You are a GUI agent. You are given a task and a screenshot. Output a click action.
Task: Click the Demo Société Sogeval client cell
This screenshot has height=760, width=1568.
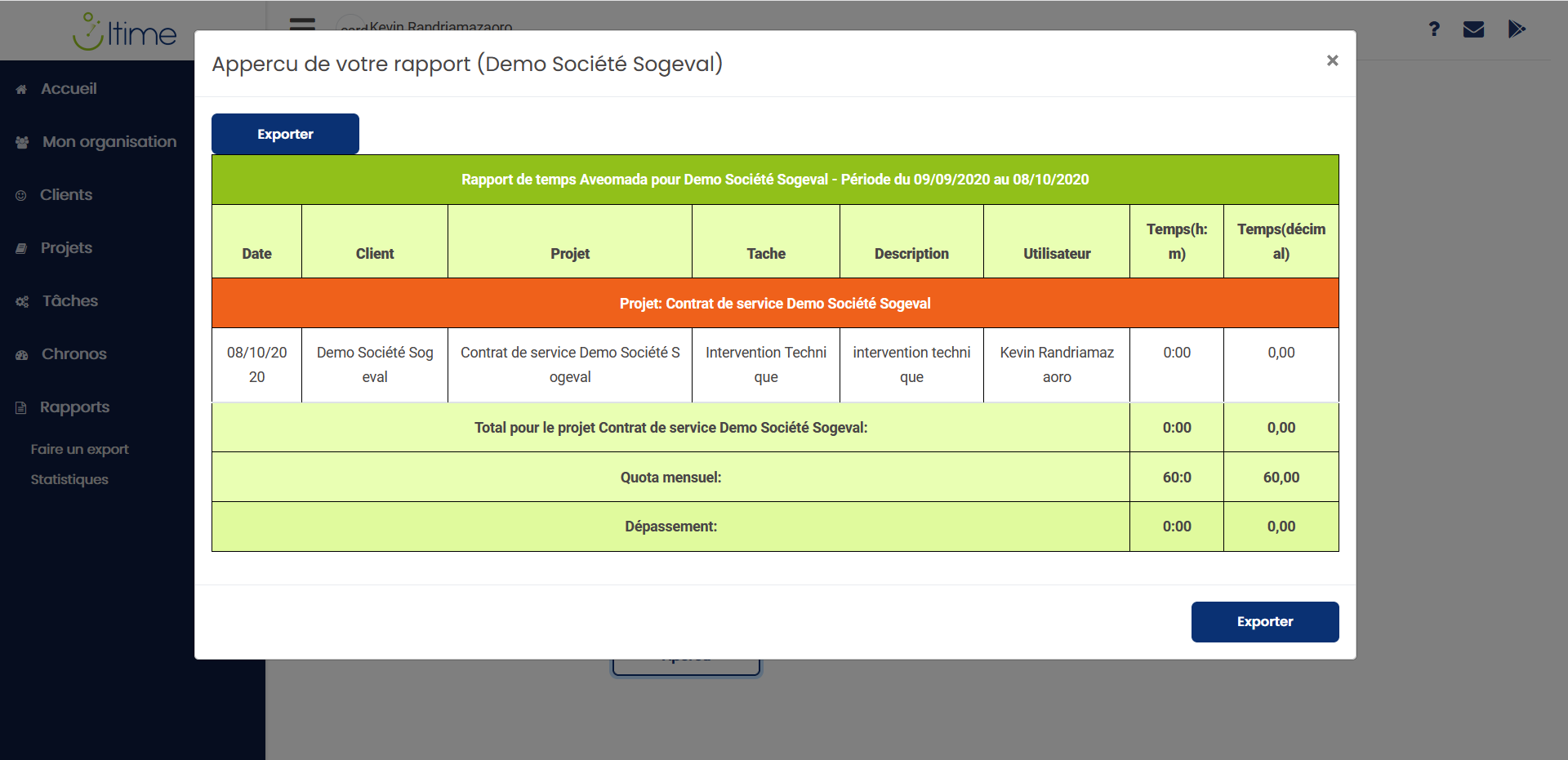pyautogui.click(x=375, y=365)
